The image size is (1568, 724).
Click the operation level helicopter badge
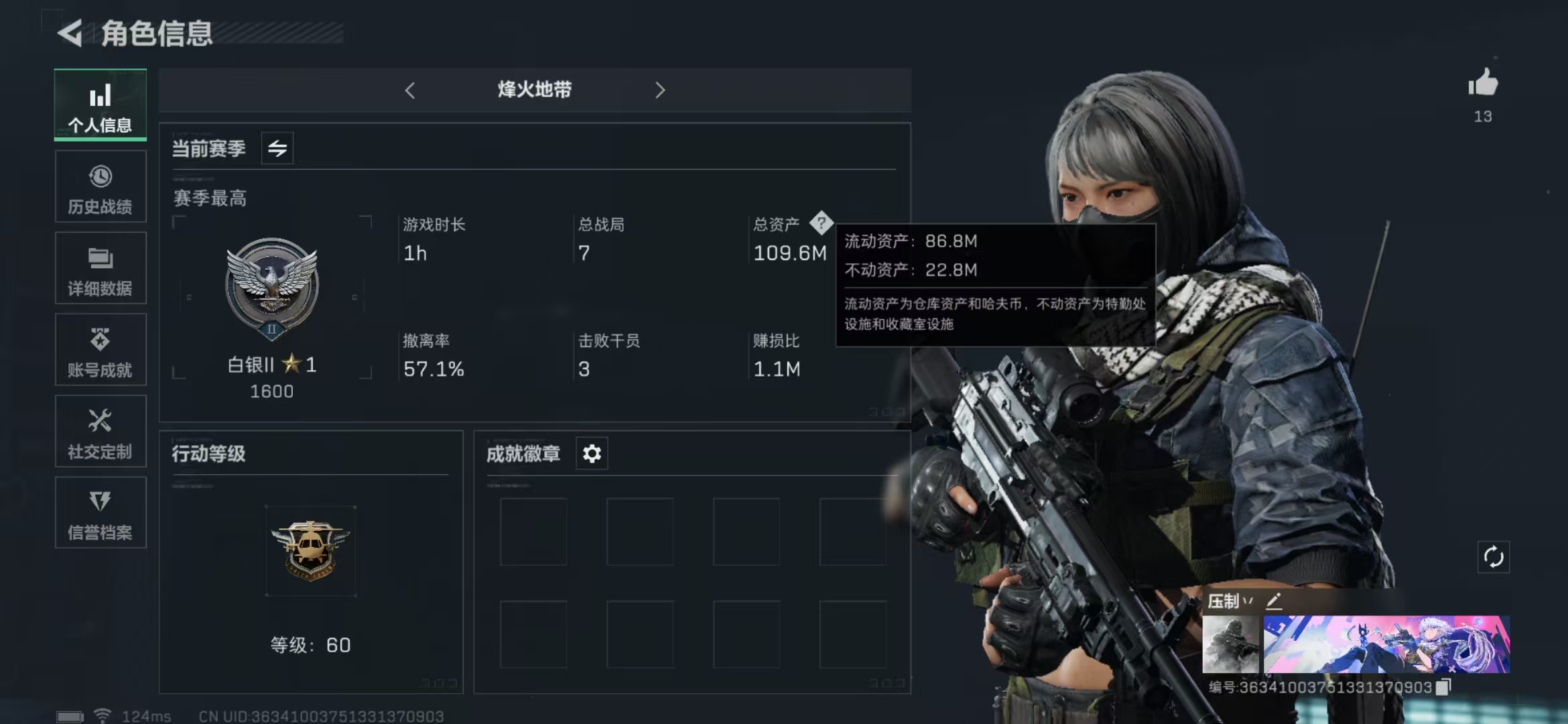(x=311, y=550)
